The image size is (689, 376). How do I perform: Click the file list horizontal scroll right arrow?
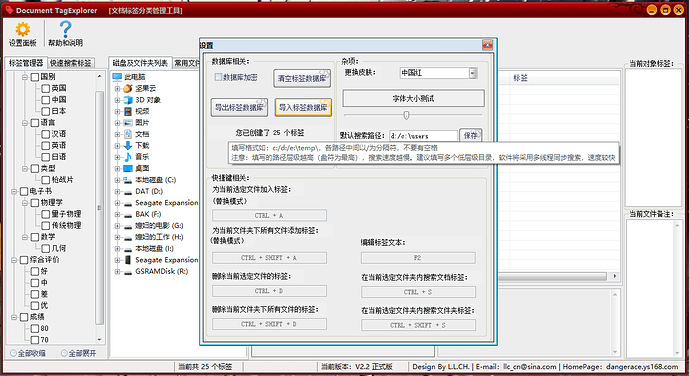[615, 276]
